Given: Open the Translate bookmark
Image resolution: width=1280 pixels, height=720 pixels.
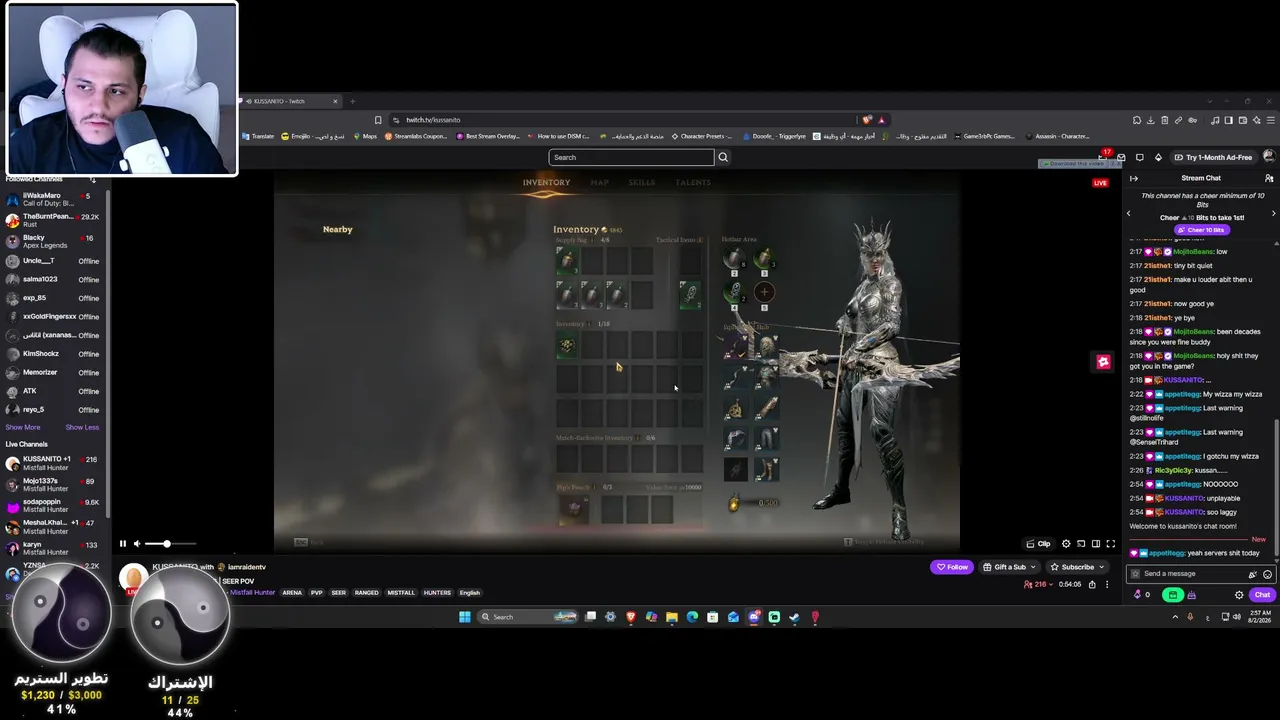Looking at the screenshot, I should click(258, 136).
